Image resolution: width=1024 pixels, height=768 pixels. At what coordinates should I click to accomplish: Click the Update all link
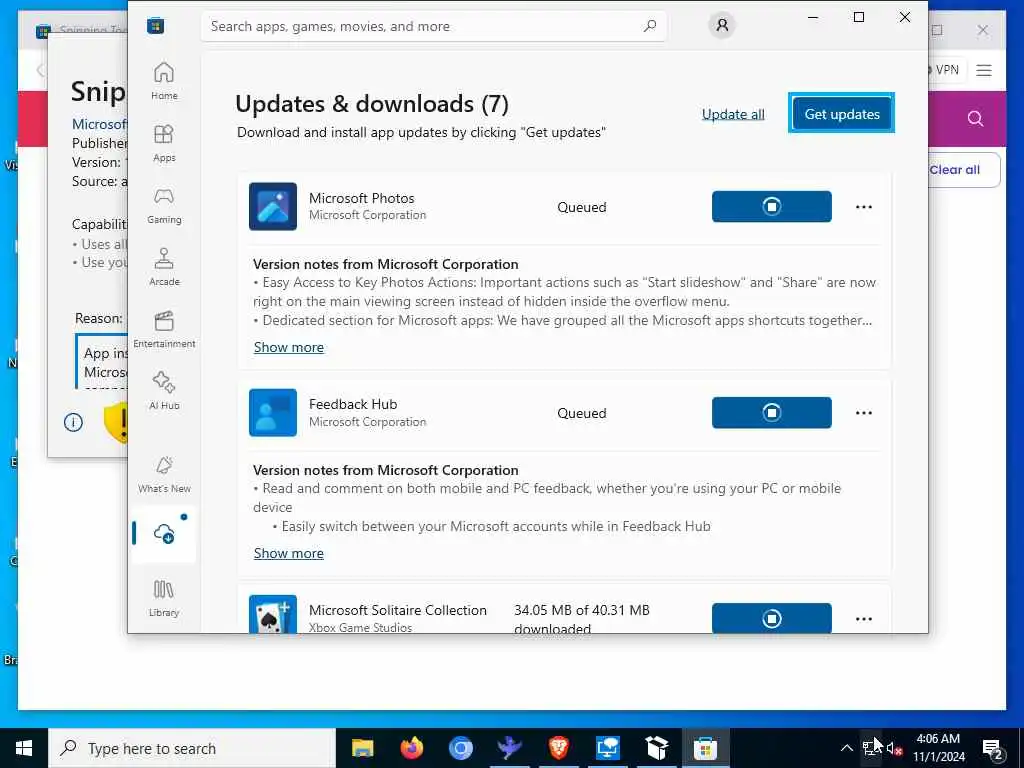(733, 114)
